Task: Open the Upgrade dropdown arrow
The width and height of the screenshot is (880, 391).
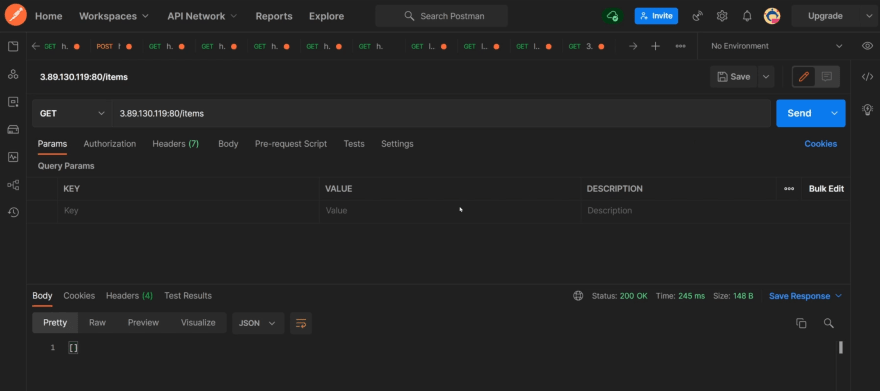Action: 869,16
